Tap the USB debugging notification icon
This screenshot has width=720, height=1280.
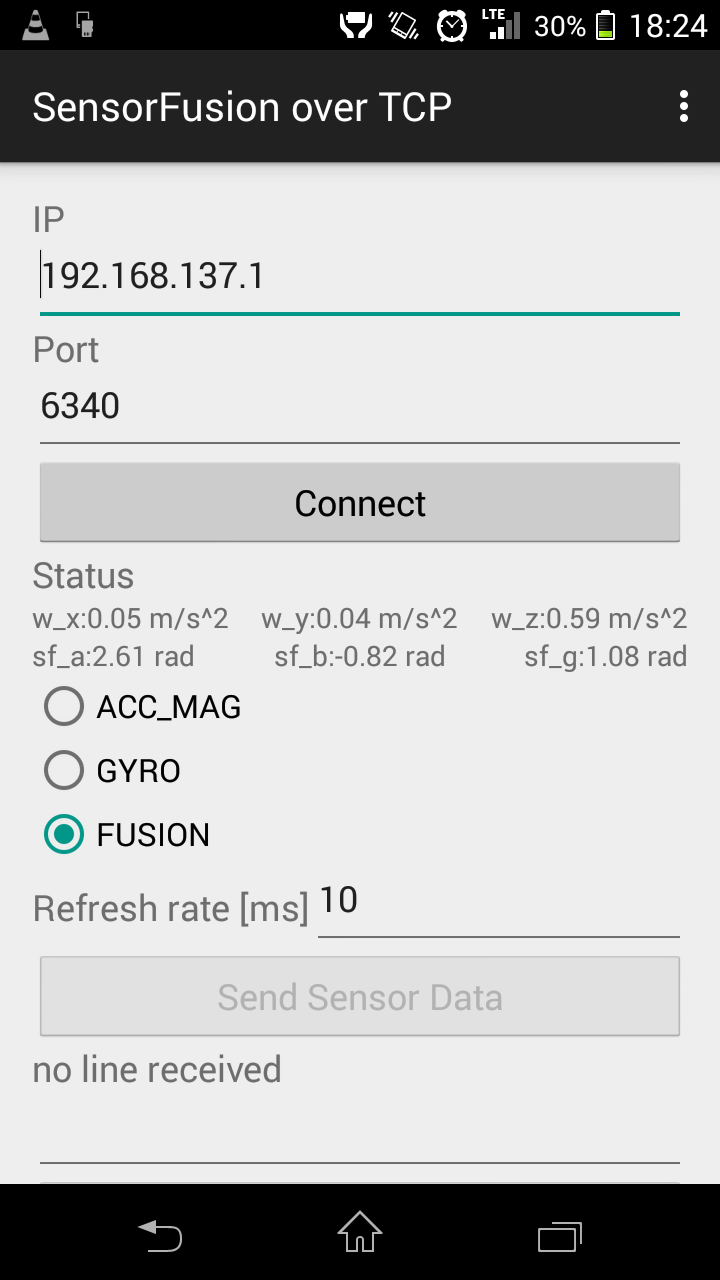85,24
